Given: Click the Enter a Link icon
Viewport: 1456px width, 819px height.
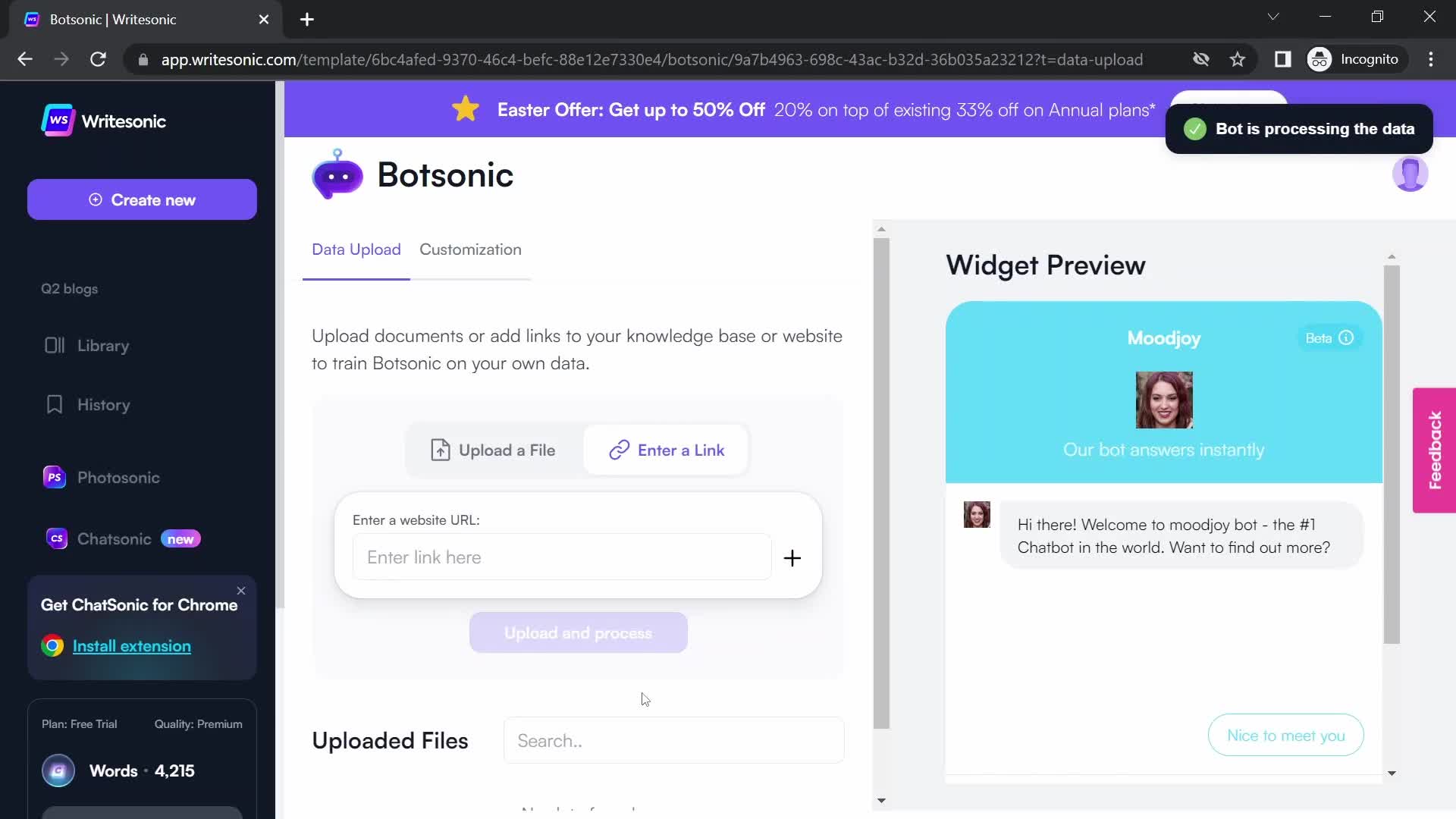Looking at the screenshot, I should point(618,450).
